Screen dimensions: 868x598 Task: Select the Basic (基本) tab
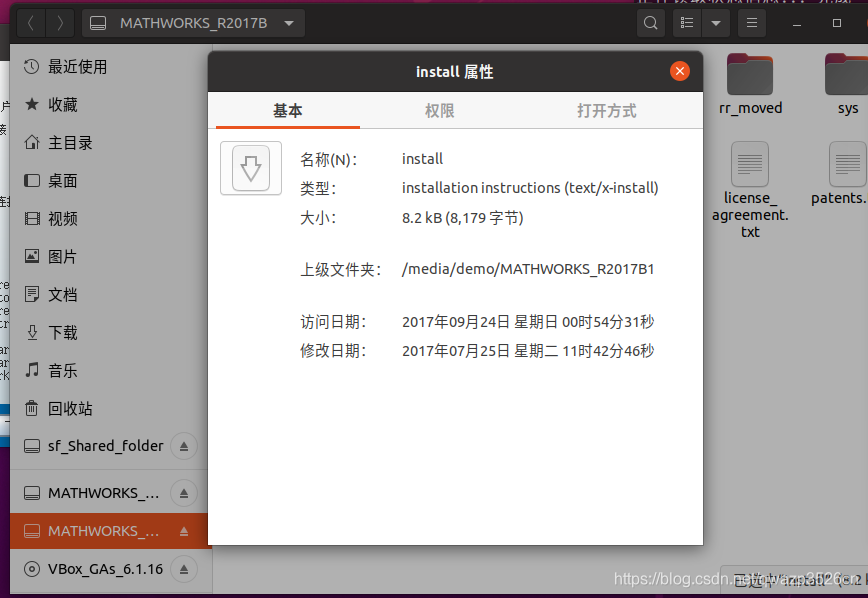[288, 111]
